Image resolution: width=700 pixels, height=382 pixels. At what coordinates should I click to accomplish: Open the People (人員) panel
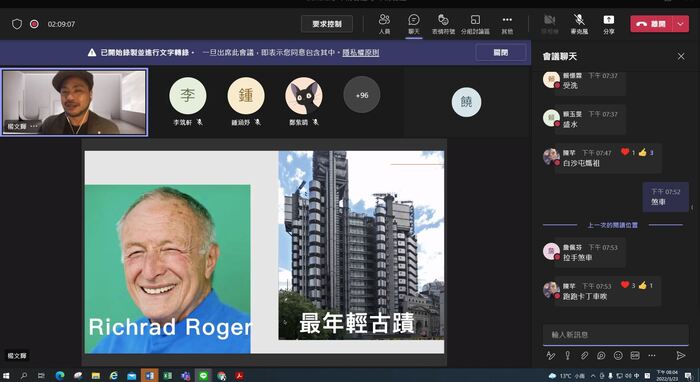click(384, 24)
